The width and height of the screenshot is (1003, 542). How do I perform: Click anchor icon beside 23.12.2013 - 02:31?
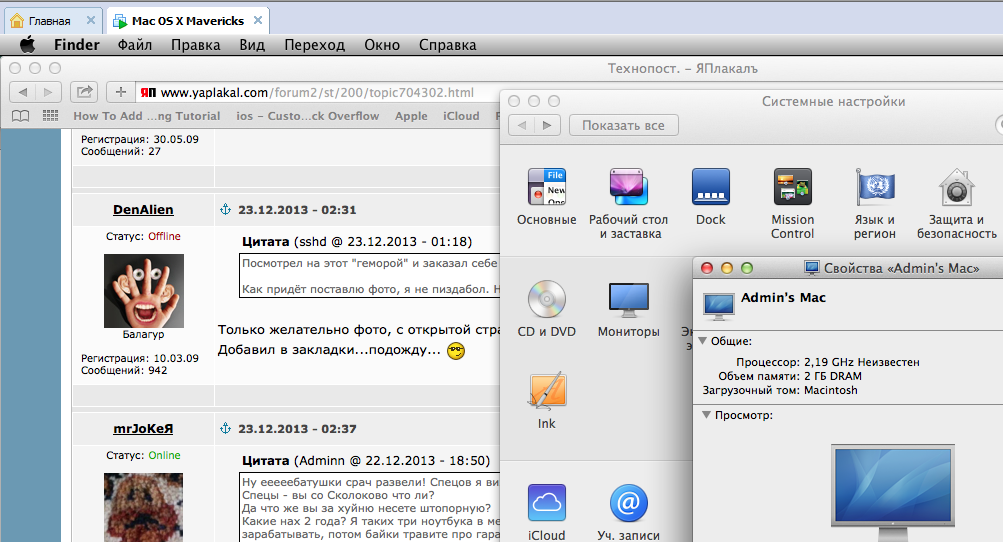(x=225, y=209)
